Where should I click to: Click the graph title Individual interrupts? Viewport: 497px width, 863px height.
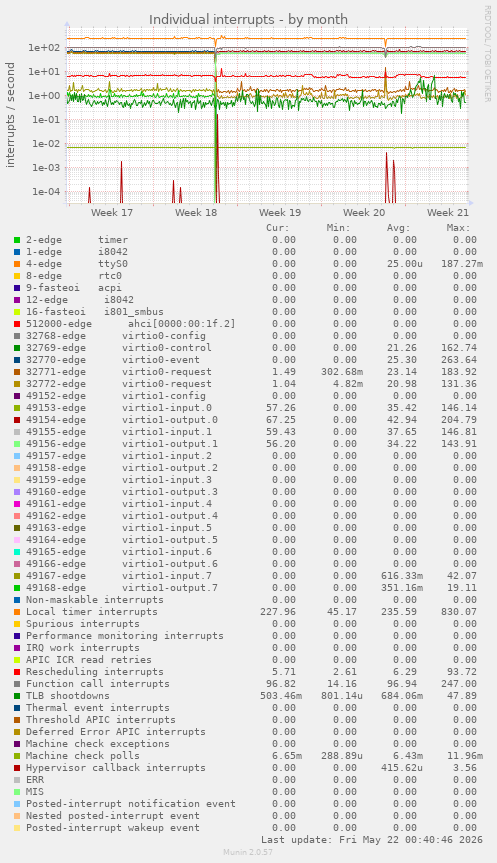pyautogui.click(x=248, y=19)
